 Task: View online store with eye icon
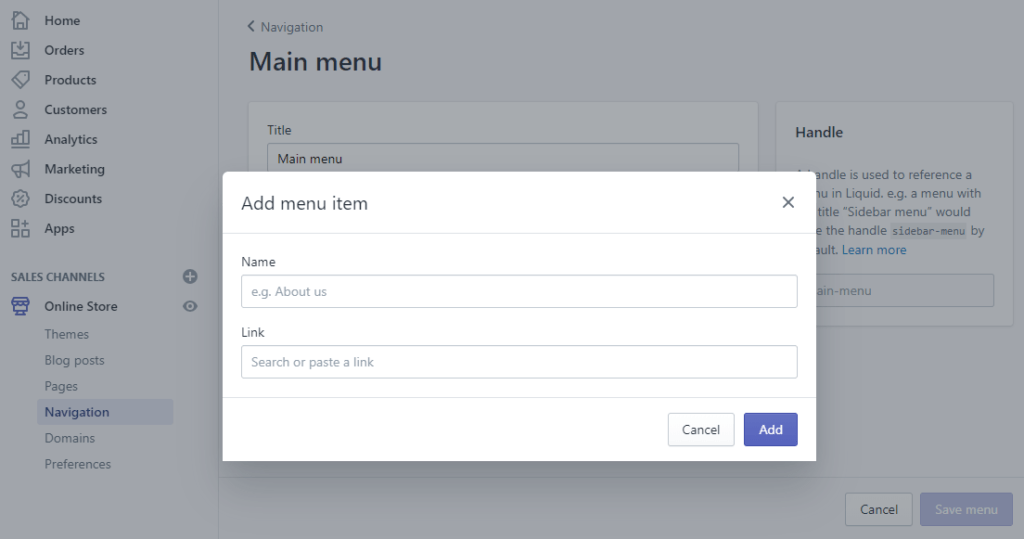190,307
